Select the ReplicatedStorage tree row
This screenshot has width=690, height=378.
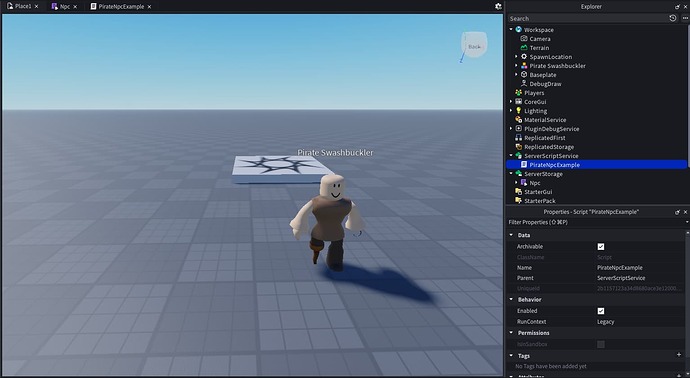click(x=596, y=147)
